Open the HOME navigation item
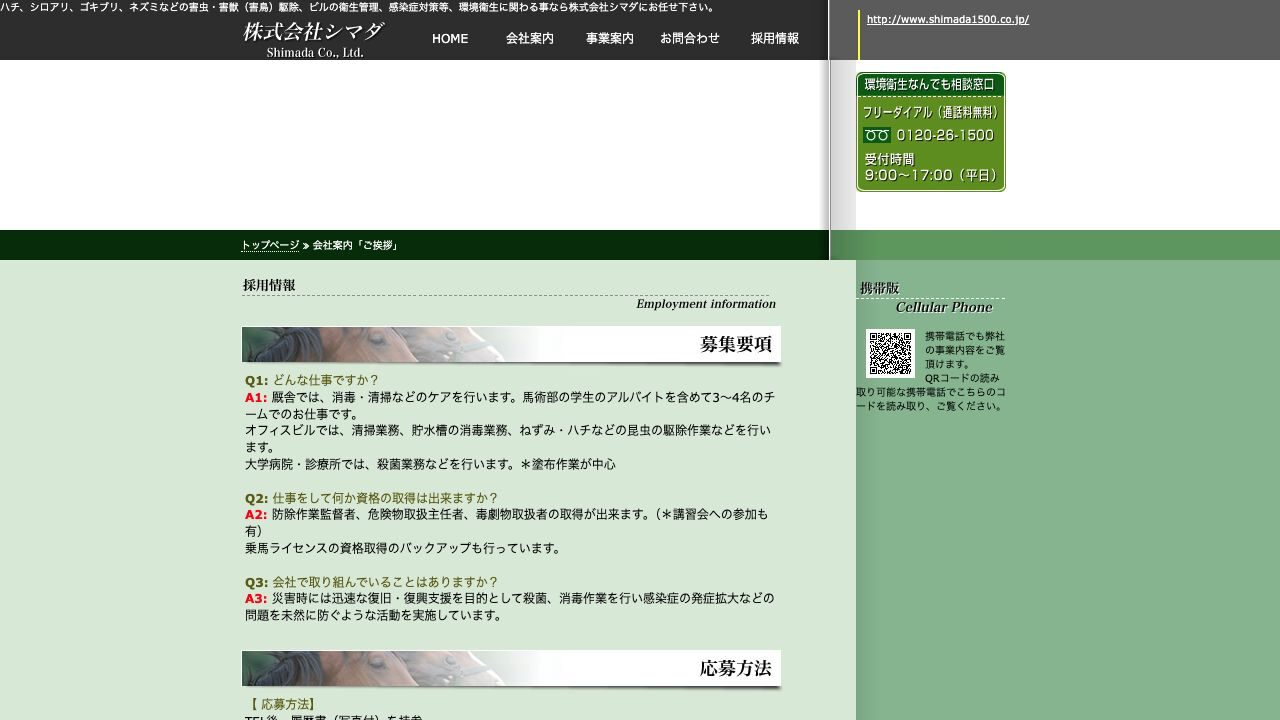This screenshot has width=1280, height=720. click(449, 39)
